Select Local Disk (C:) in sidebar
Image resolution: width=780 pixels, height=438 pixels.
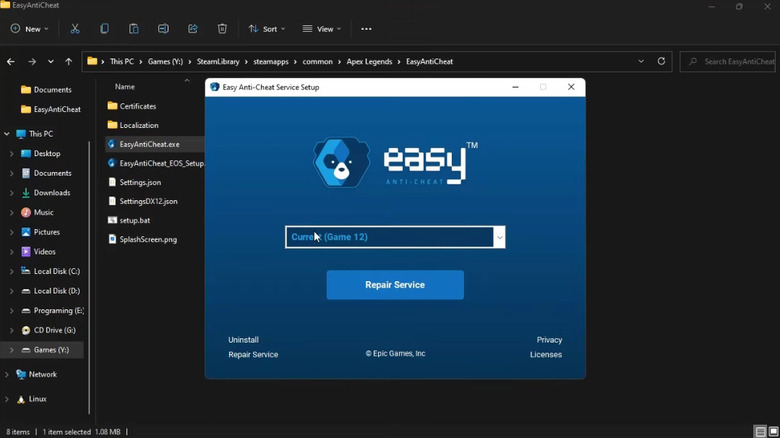point(50,271)
